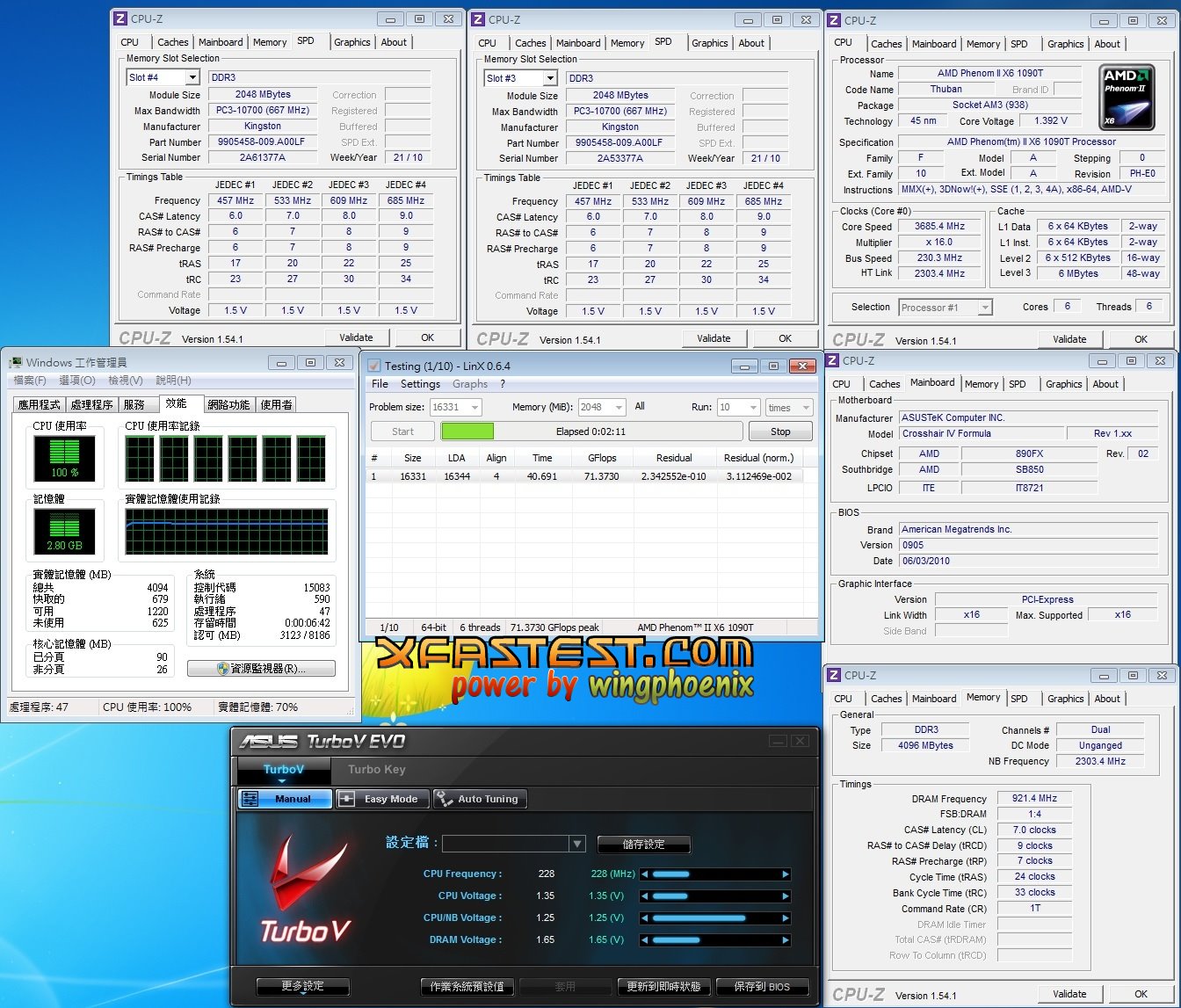Image resolution: width=1181 pixels, height=1008 pixels.
Task: Open the Slot #3 memory slot dropdown
Action: [x=549, y=78]
